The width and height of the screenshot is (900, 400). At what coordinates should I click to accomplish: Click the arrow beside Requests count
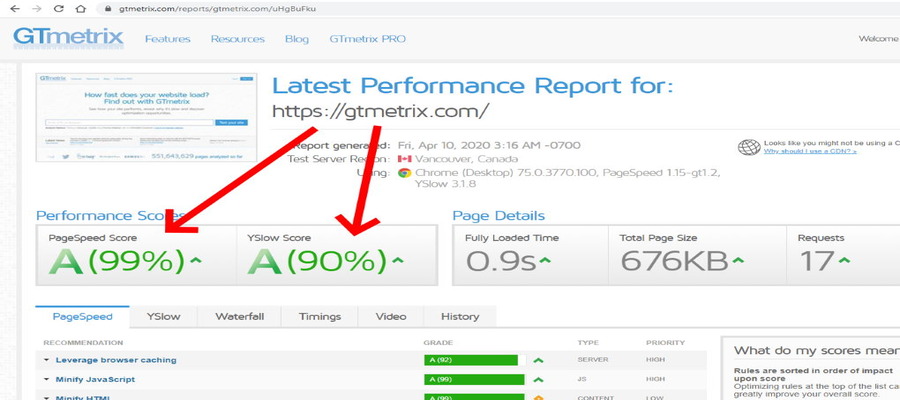(x=843, y=261)
